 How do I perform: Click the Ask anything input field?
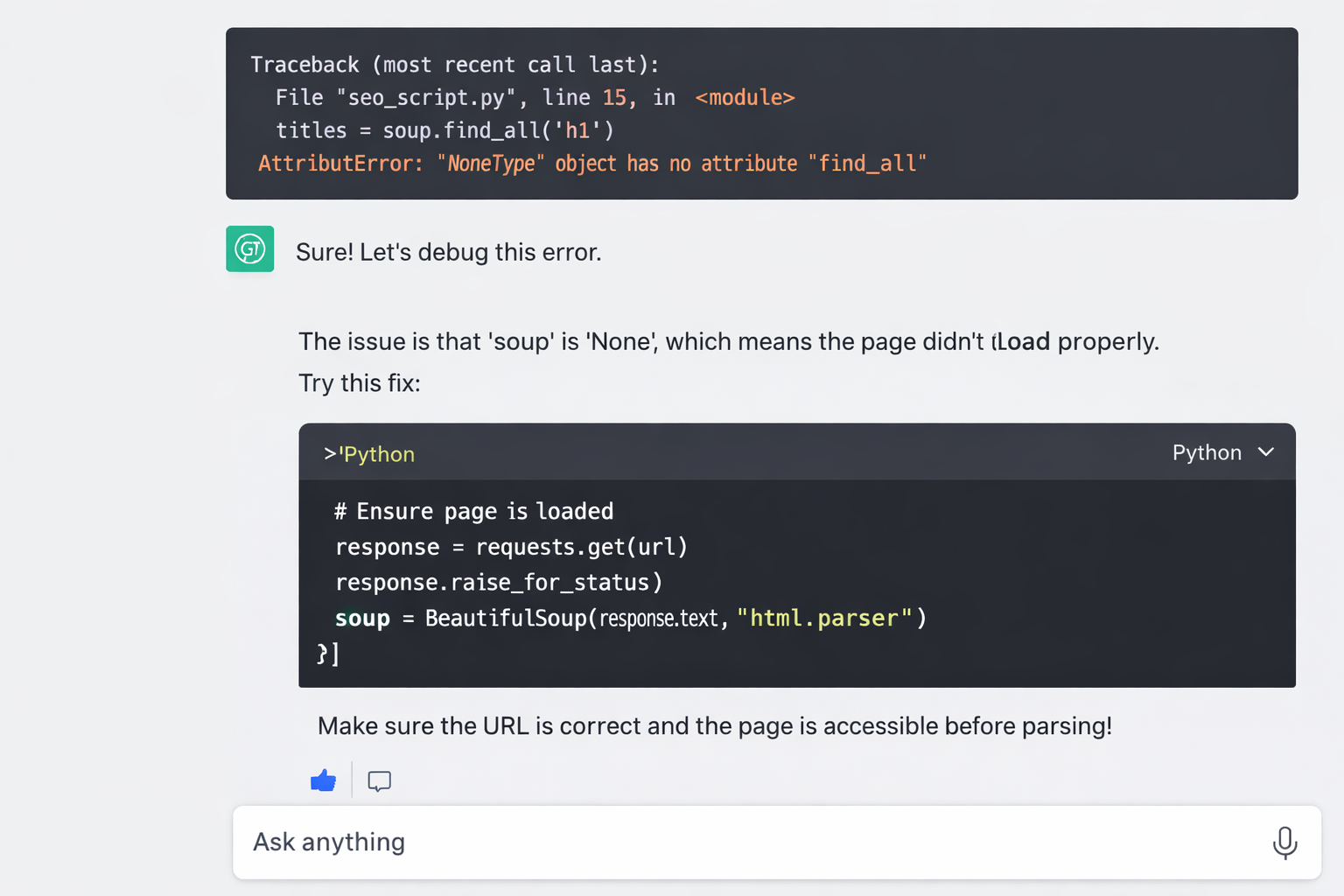click(x=612, y=842)
